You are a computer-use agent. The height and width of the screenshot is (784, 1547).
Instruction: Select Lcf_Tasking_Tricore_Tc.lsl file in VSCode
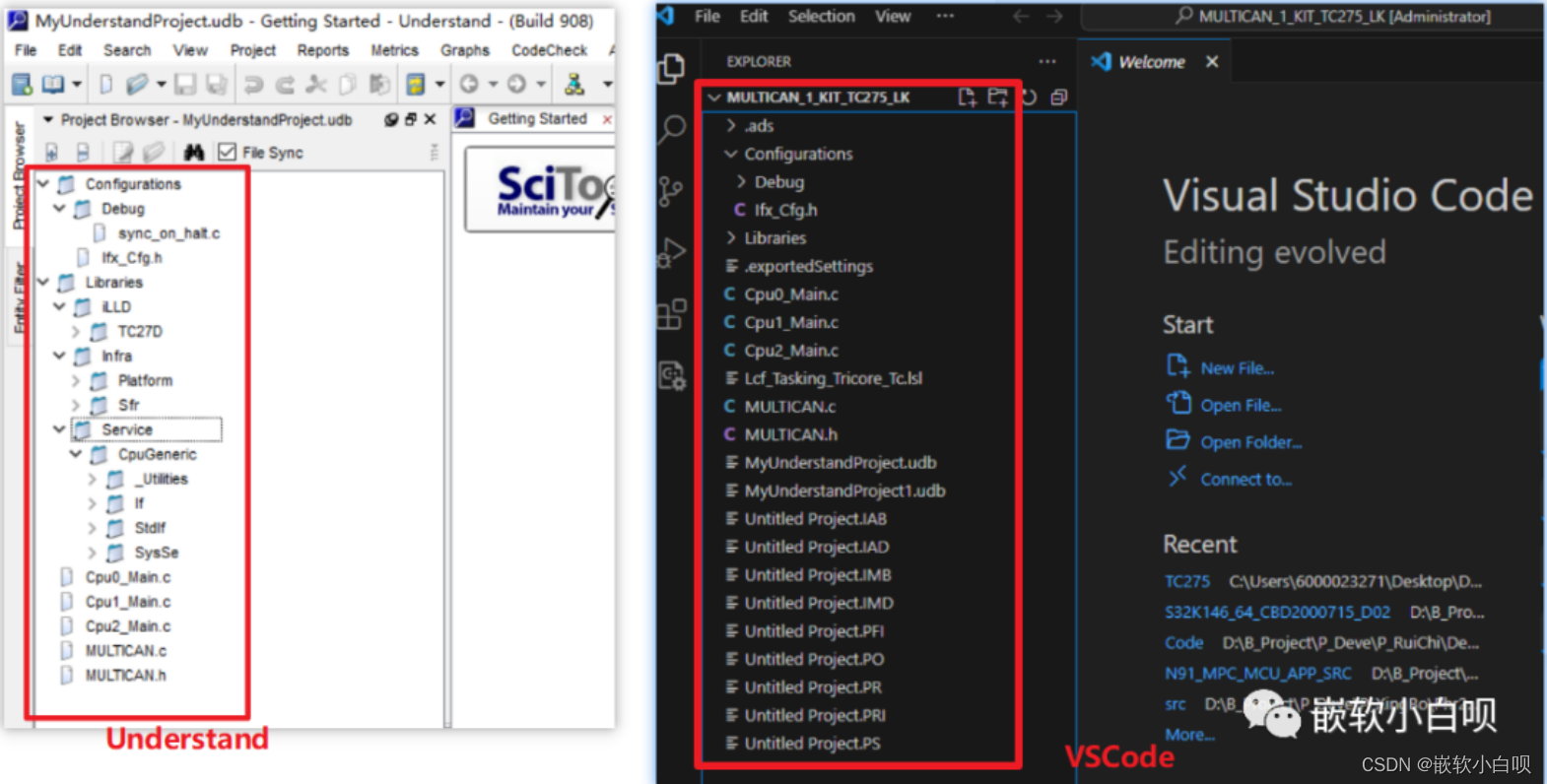click(x=833, y=378)
